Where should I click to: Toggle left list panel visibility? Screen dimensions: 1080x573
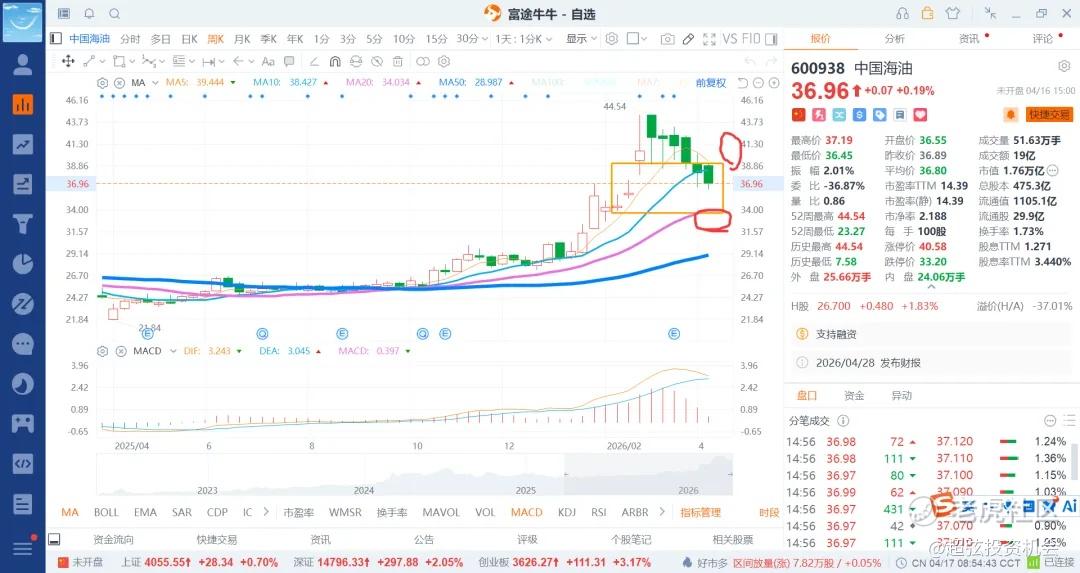[x=56, y=39]
